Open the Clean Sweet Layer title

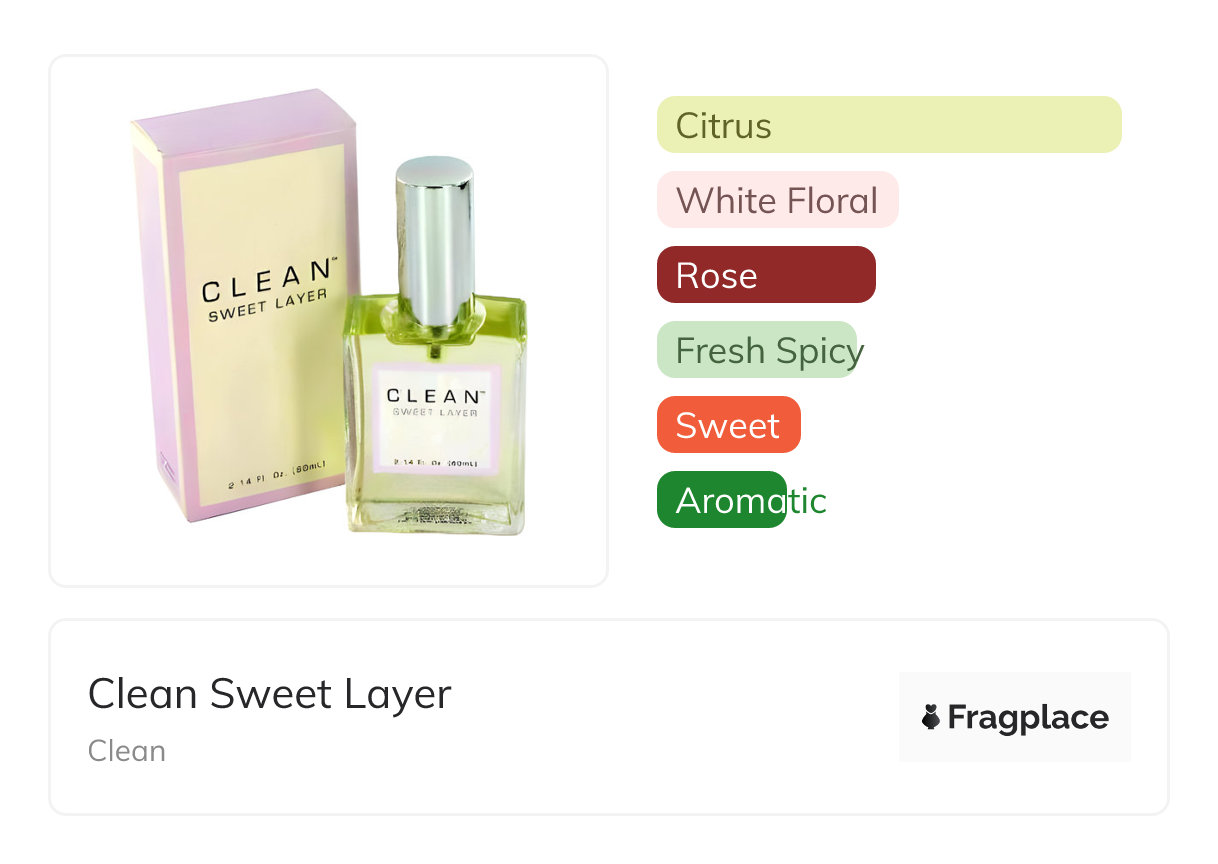pos(270,693)
